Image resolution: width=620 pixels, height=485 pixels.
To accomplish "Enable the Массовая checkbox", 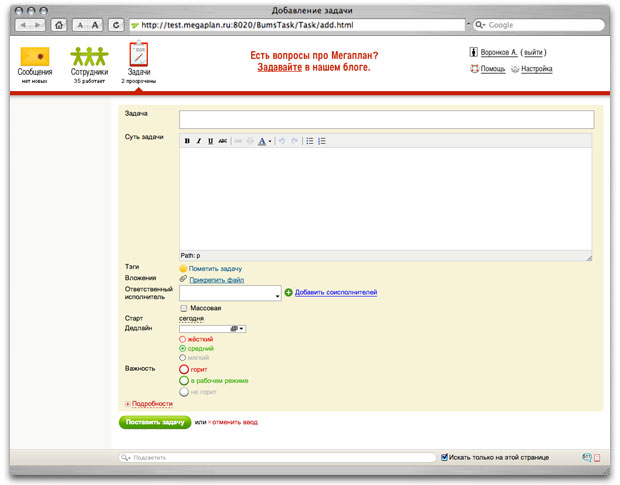I will click(184, 308).
